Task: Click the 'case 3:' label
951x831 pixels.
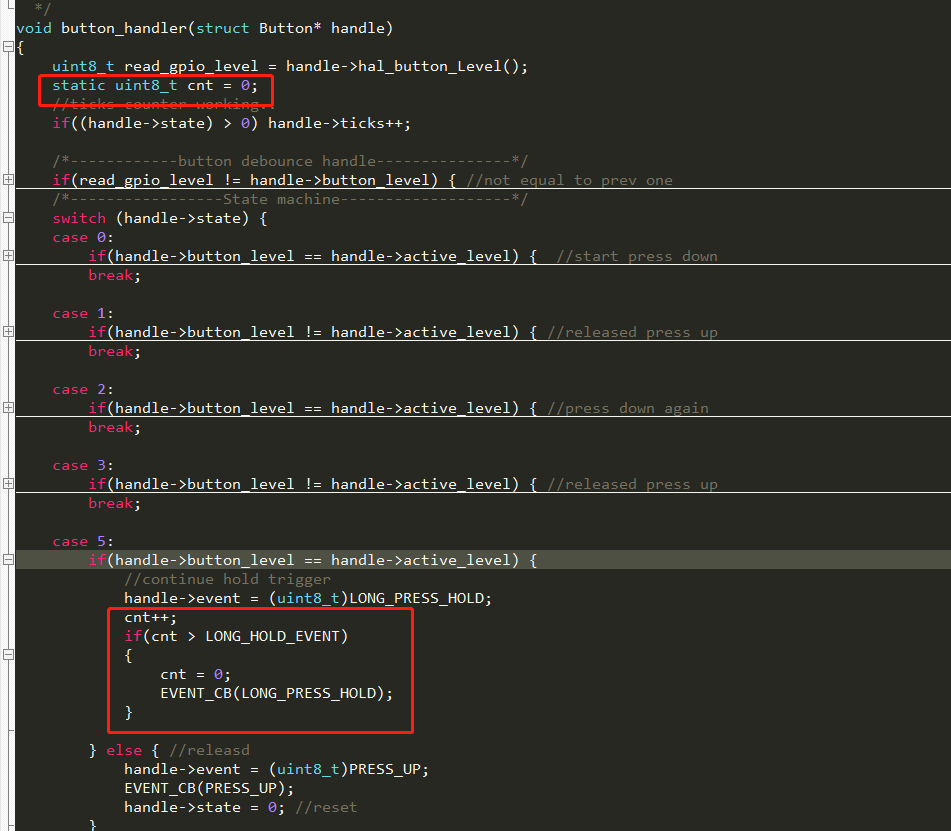Action: point(83,465)
